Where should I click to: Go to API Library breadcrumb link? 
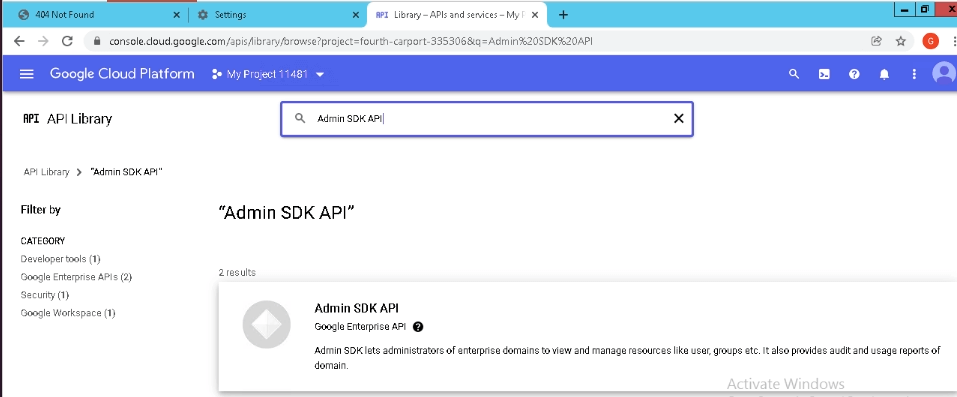click(46, 172)
